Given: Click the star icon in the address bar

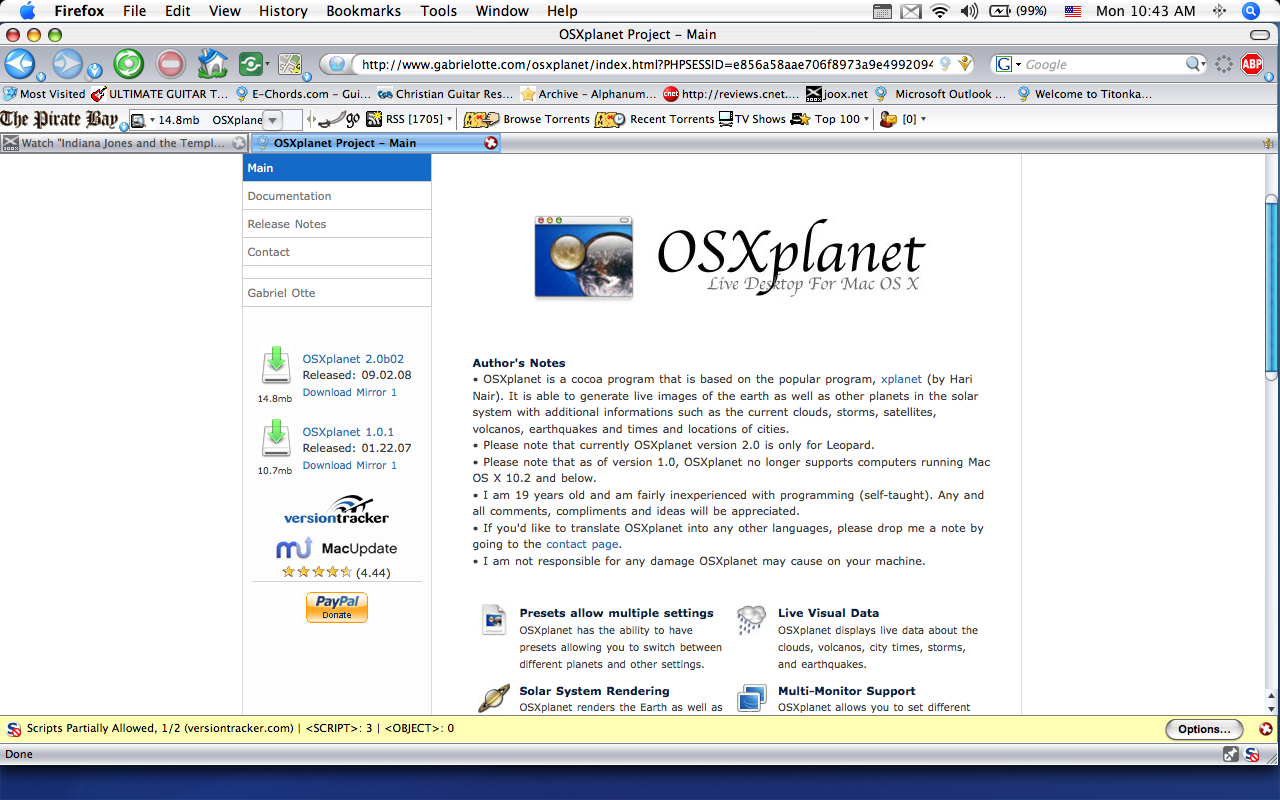Looking at the screenshot, I should pyautogui.click(x=963, y=64).
